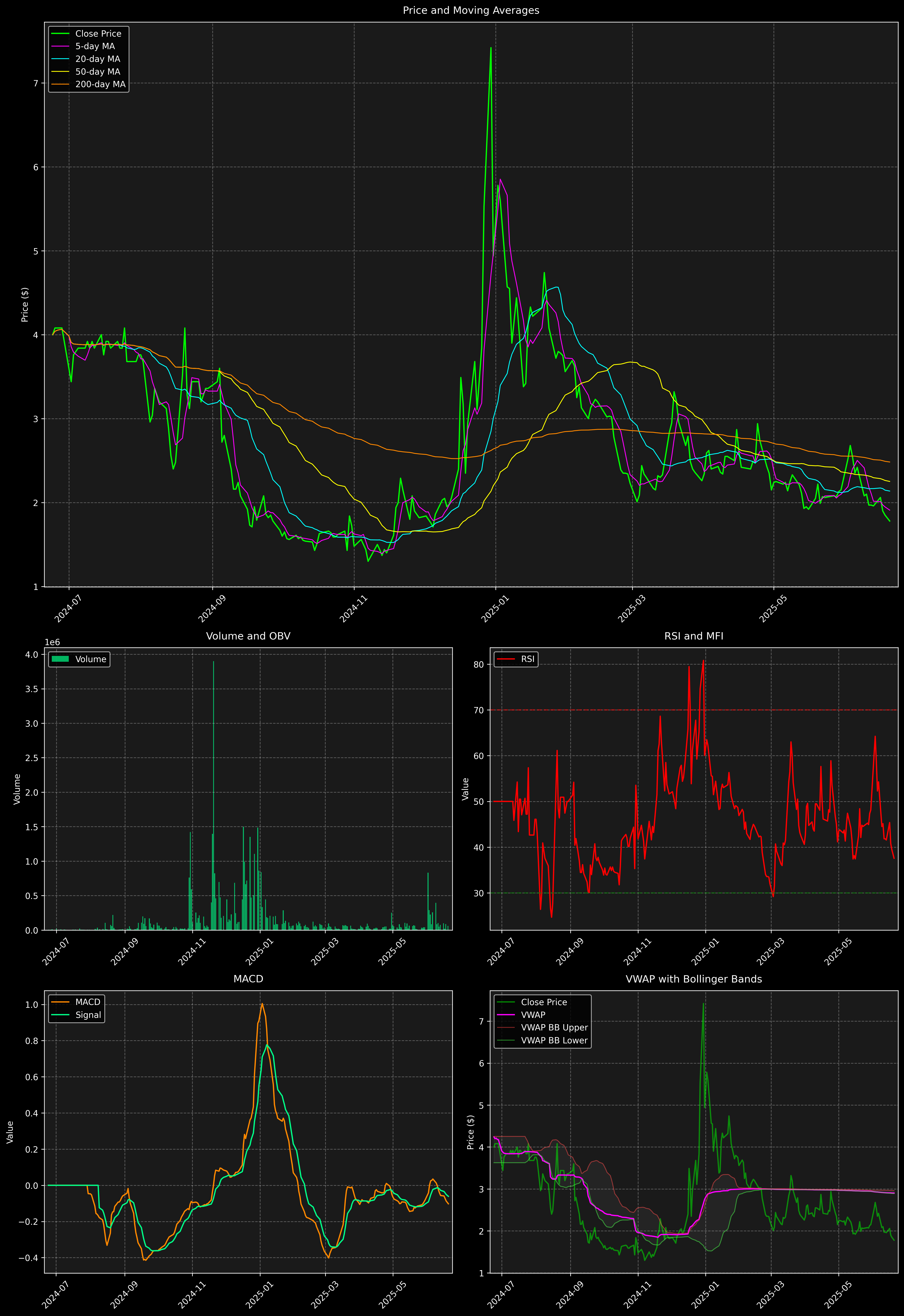This screenshot has height=1316, width=904.
Task: Select the '200-day MA' legend entry
Action: click(x=100, y=84)
